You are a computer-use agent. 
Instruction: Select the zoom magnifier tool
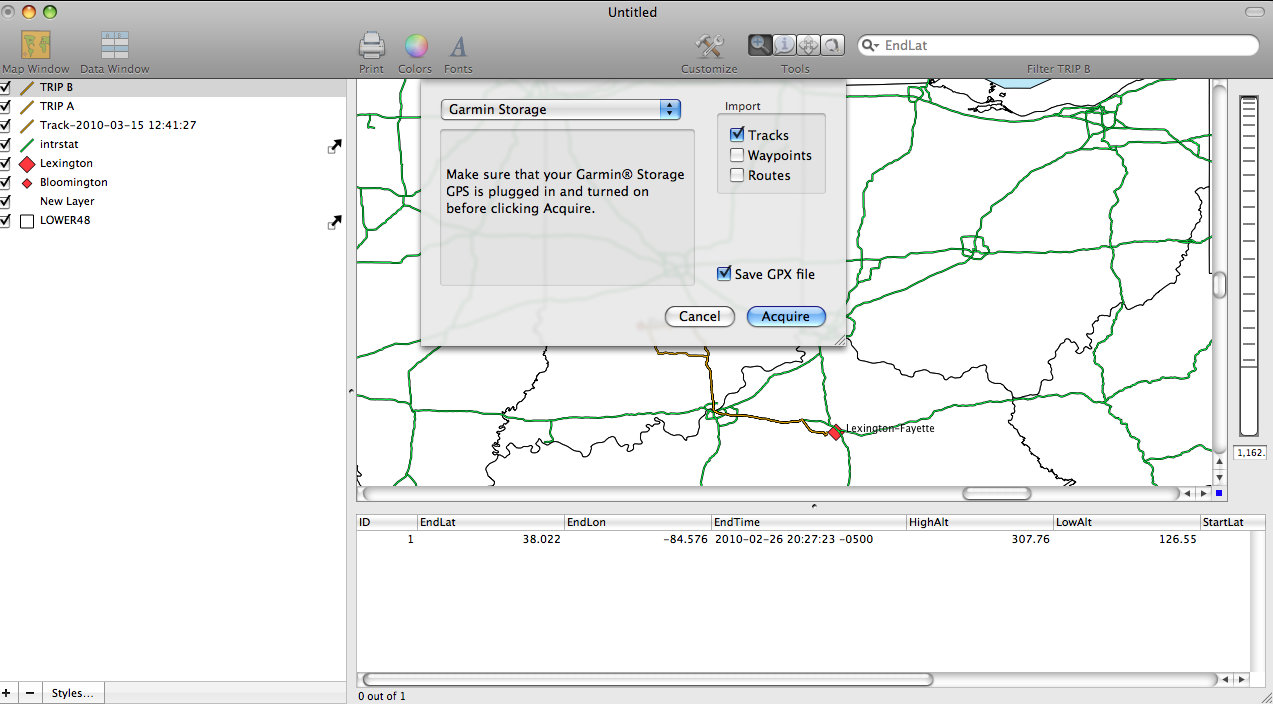pyautogui.click(x=761, y=45)
